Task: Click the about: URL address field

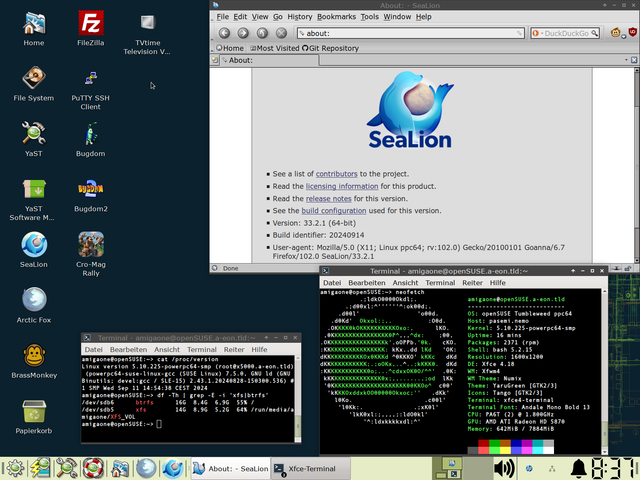Action: coord(411,33)
